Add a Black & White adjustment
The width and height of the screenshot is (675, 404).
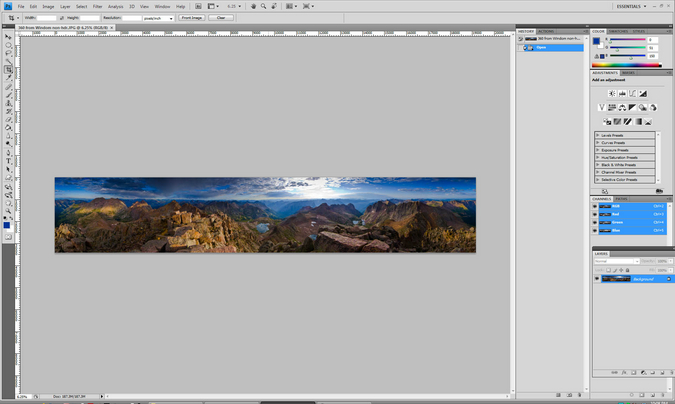coord(632,107)
